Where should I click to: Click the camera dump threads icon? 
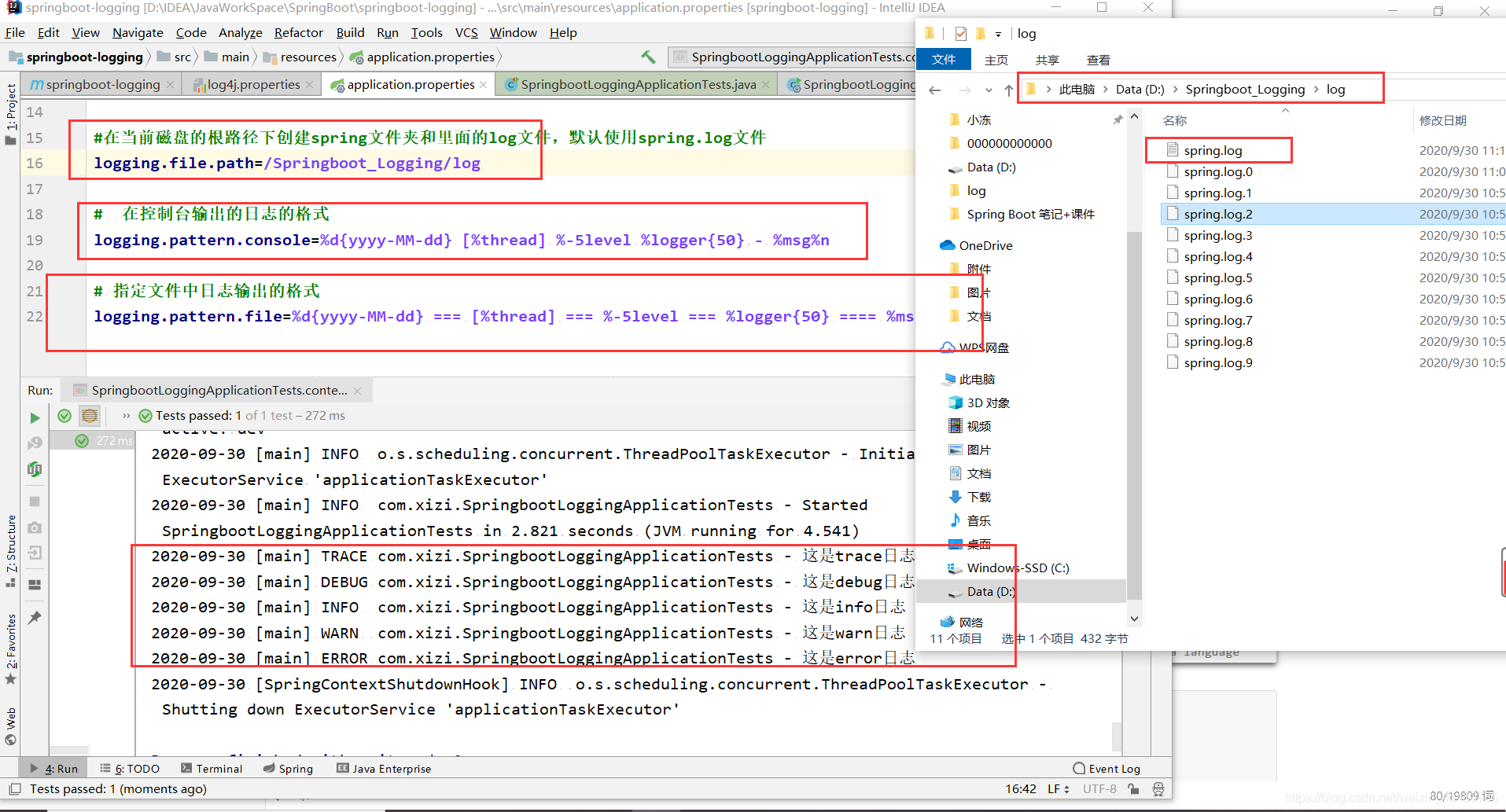tap(35, 527)
